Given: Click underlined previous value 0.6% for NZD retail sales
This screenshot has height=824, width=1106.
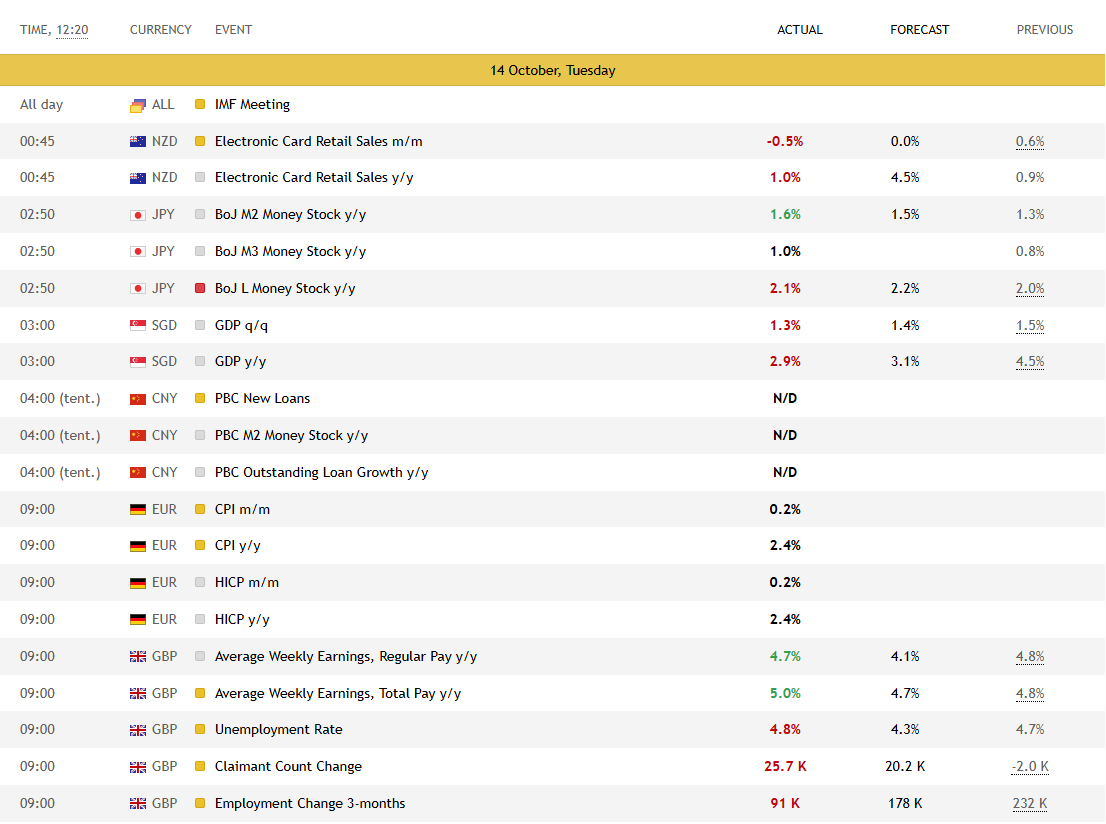Looking at the screenshot, I should (x=1030, y=142).
